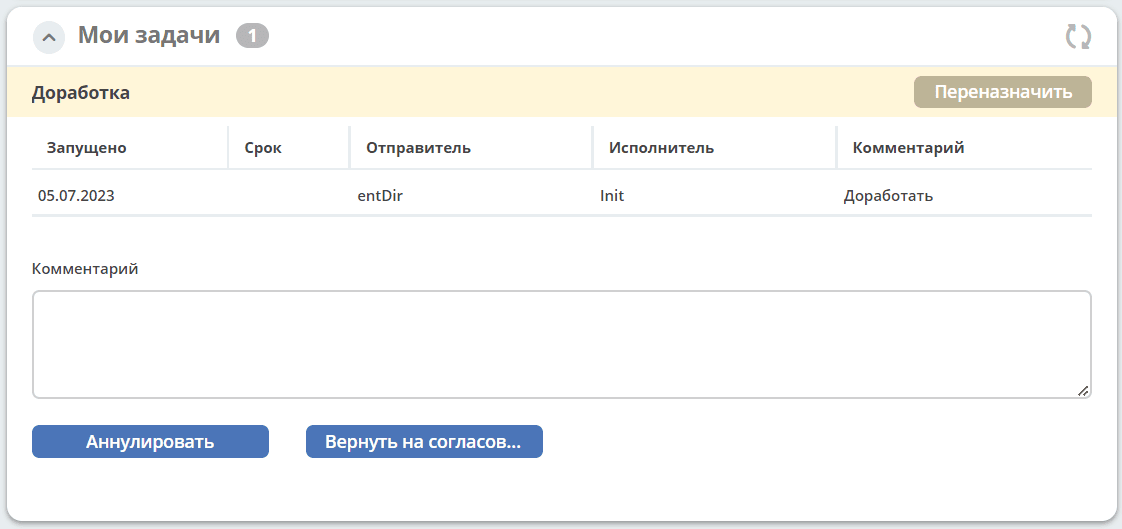Click the Срок column header

(263, 148)
